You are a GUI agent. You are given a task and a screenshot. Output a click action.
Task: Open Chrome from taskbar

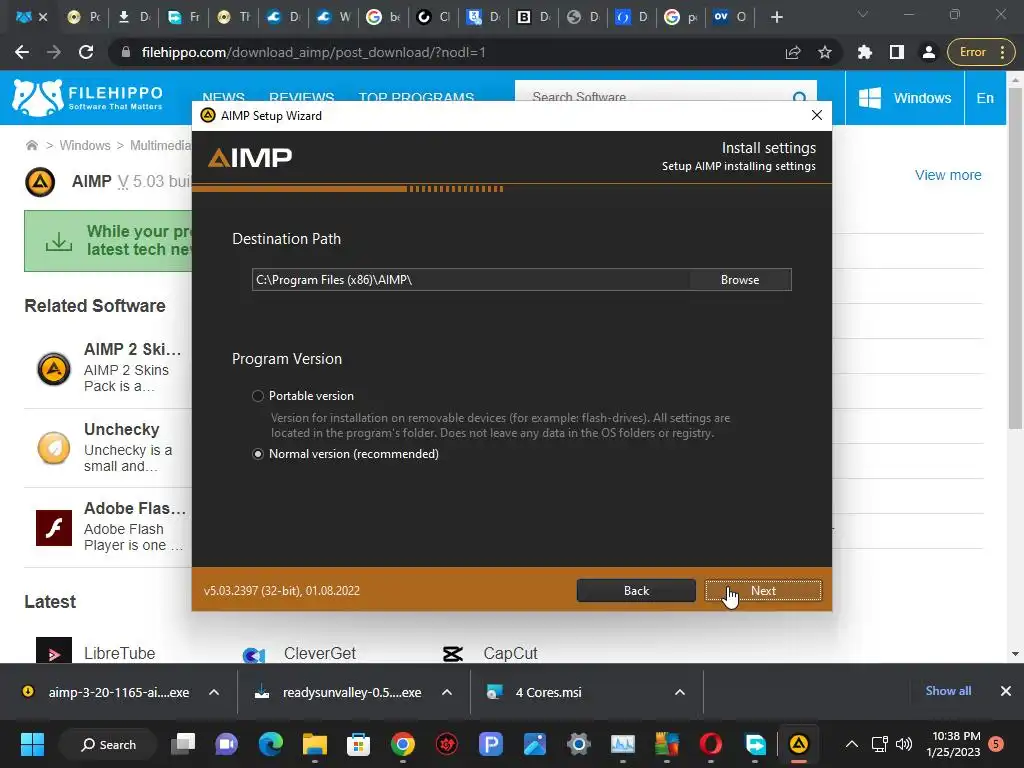(x=402, y=744)
